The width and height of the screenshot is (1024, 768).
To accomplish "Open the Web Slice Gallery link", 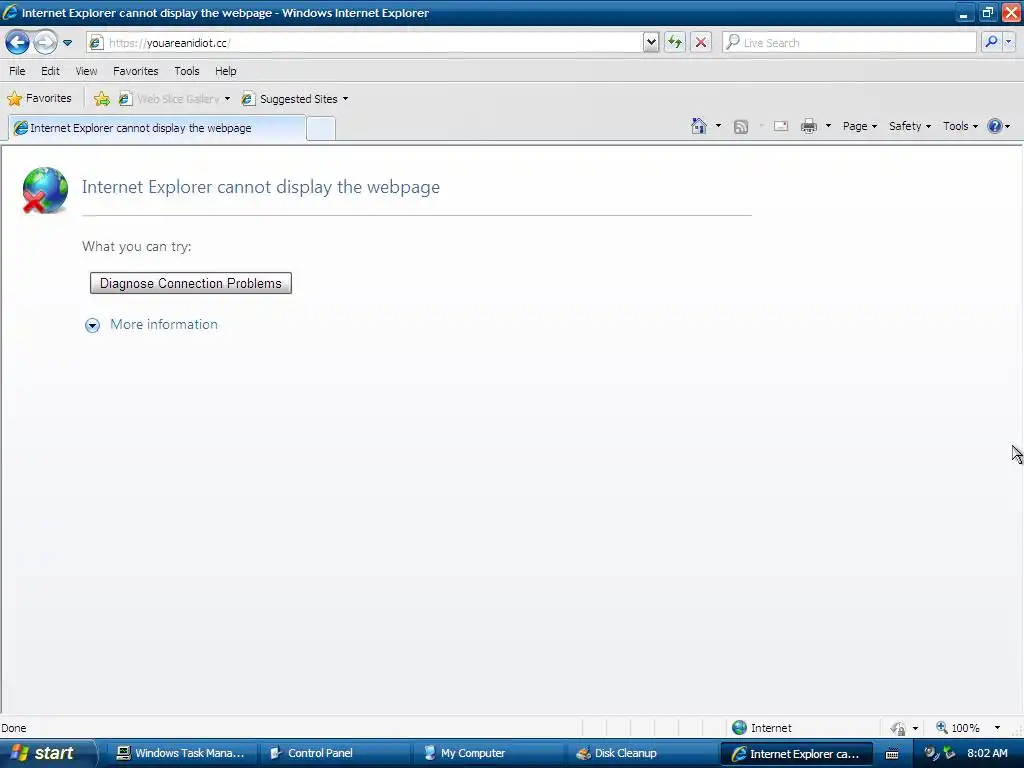I will [x=169, y=99].
